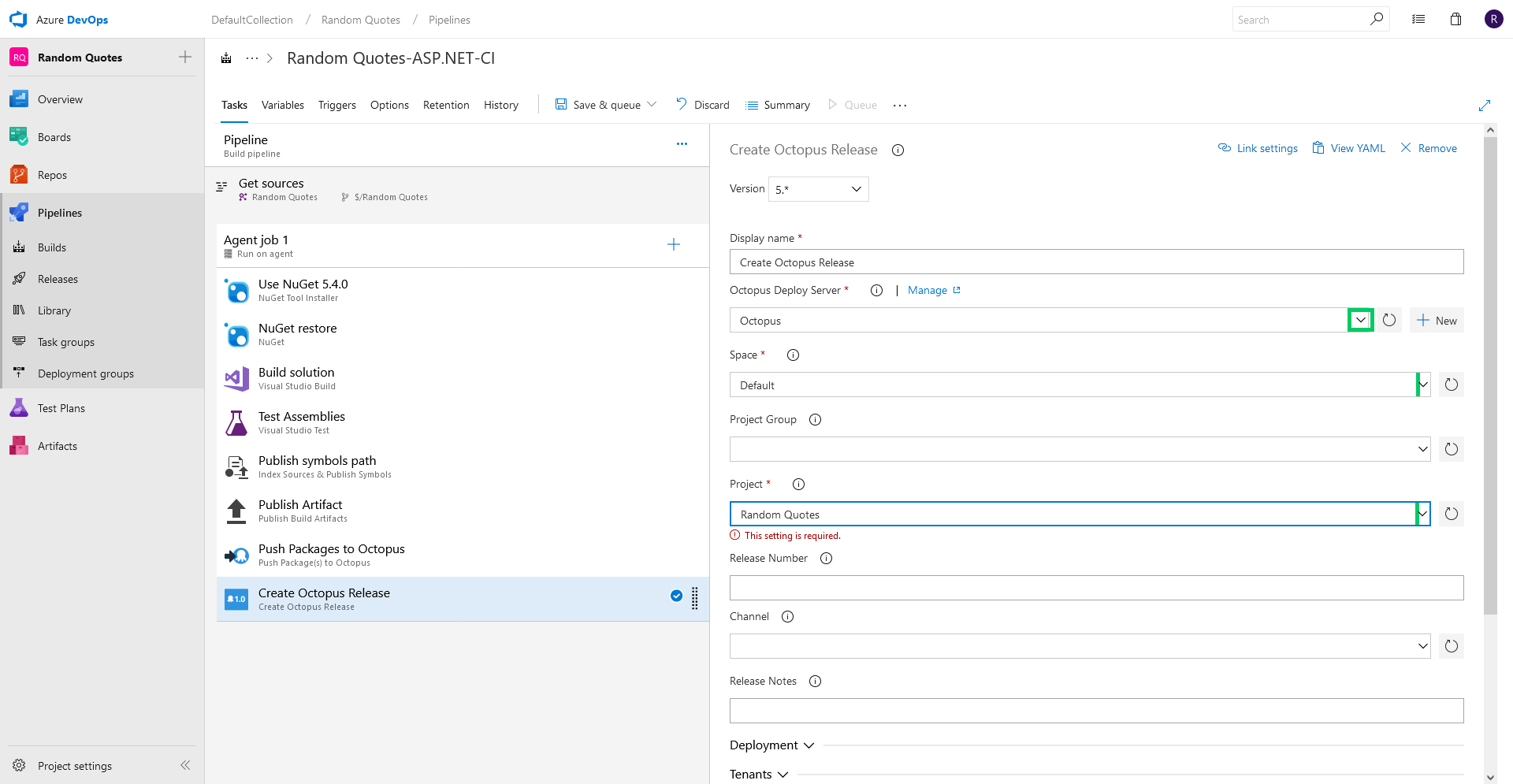This screenshot has width=1513, height=784.
Task: Select the Push Packages to Octopus task
Action: click(463, 555)
